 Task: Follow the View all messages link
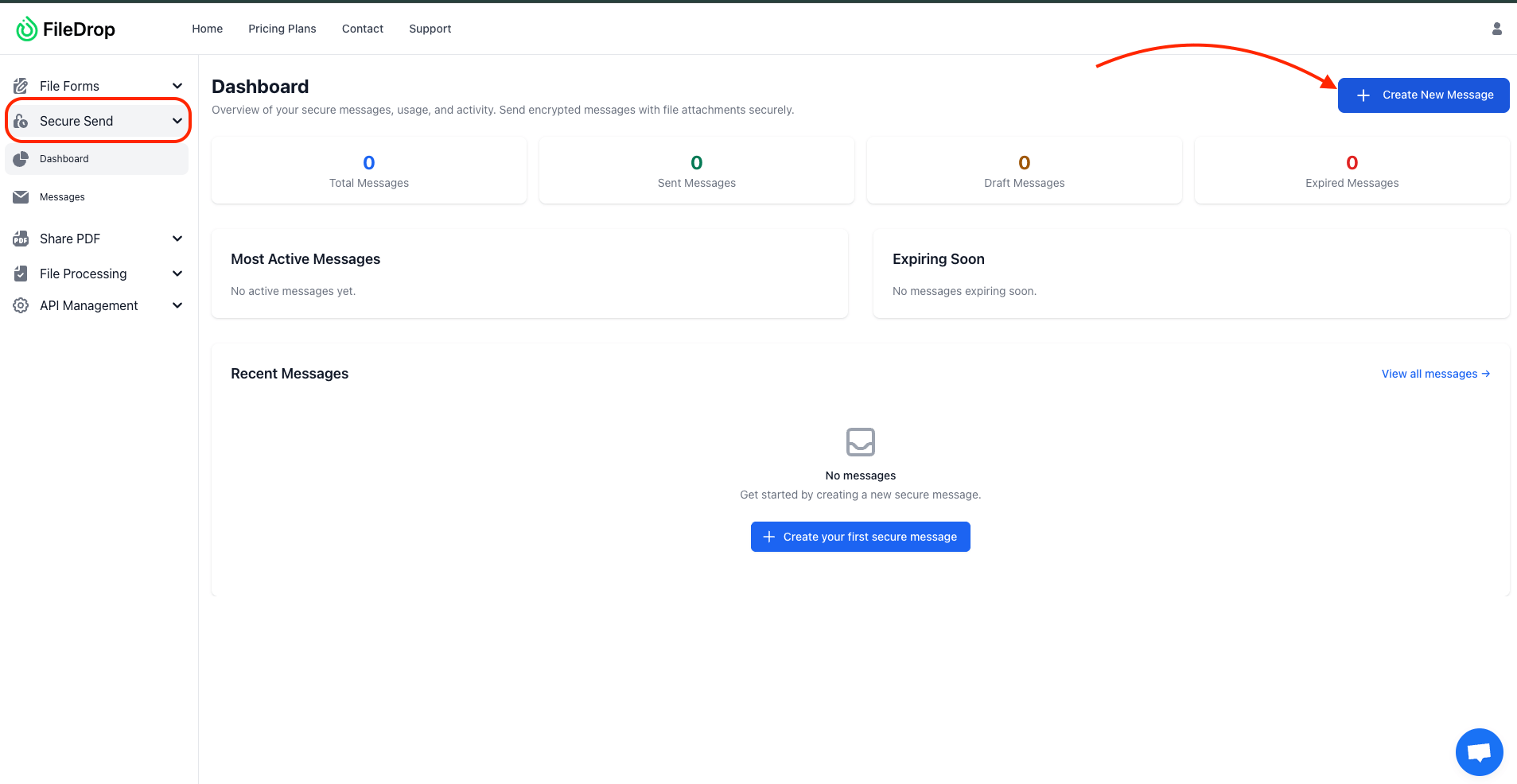pyautogui.click(x=1435, y=374)
